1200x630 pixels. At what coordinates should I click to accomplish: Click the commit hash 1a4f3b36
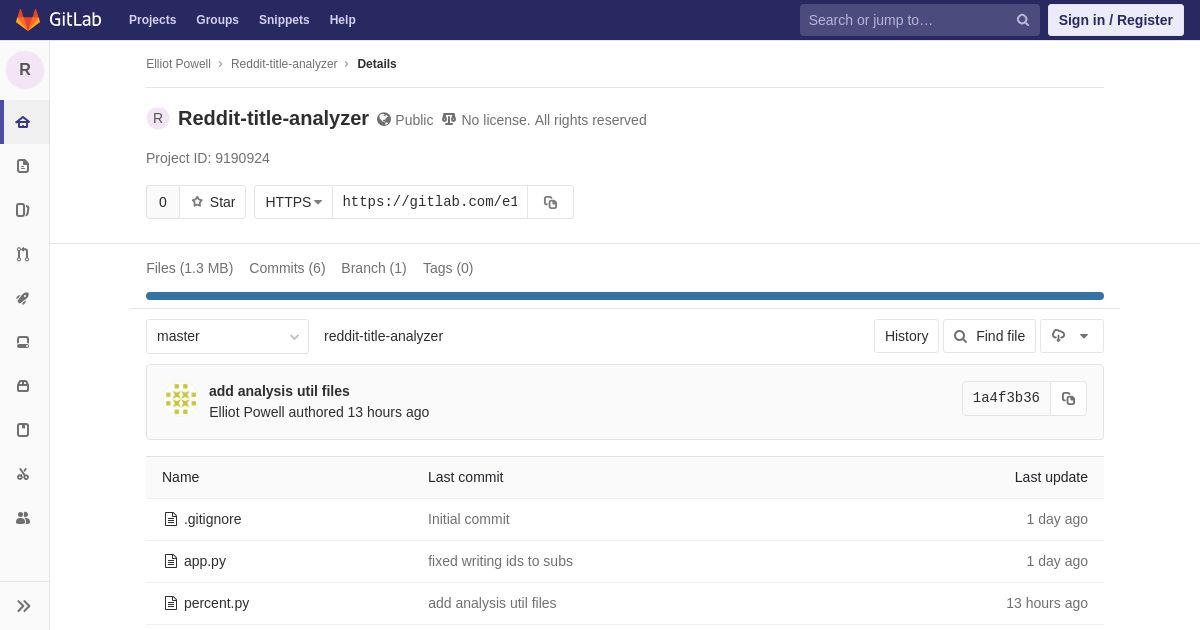tap(1006, 398)
